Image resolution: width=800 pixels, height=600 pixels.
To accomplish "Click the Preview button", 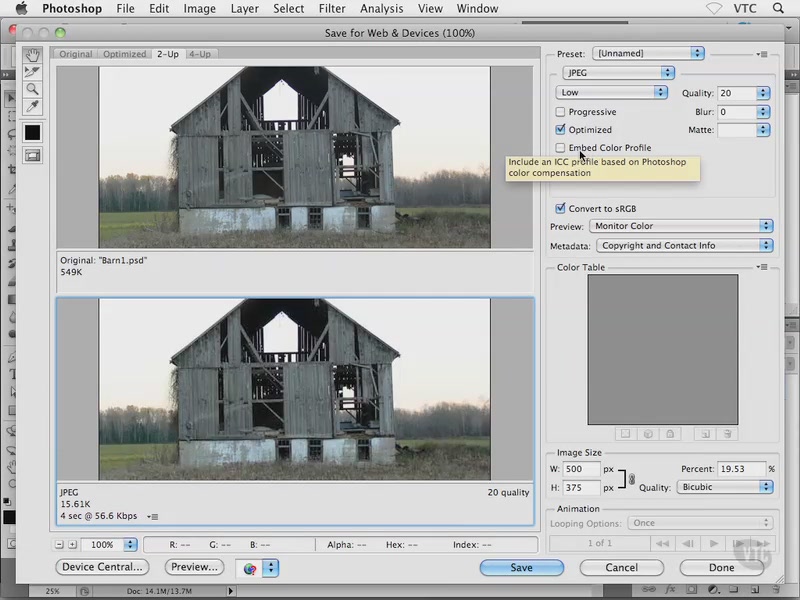I will 194,567.
